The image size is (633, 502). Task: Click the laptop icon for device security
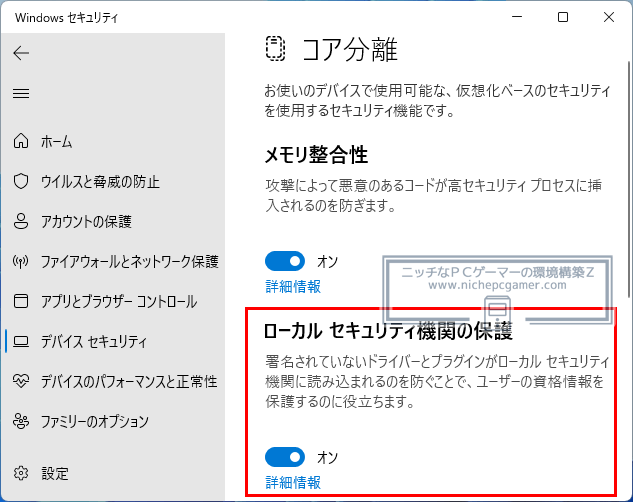(x=21, y=341)
